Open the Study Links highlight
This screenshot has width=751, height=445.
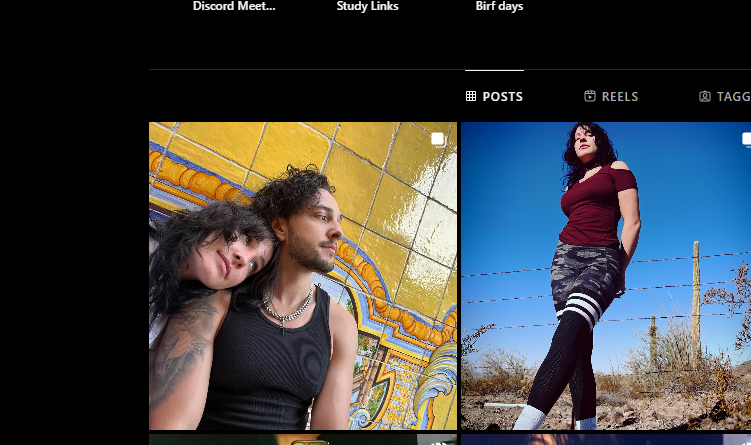(x=367, y=6)
